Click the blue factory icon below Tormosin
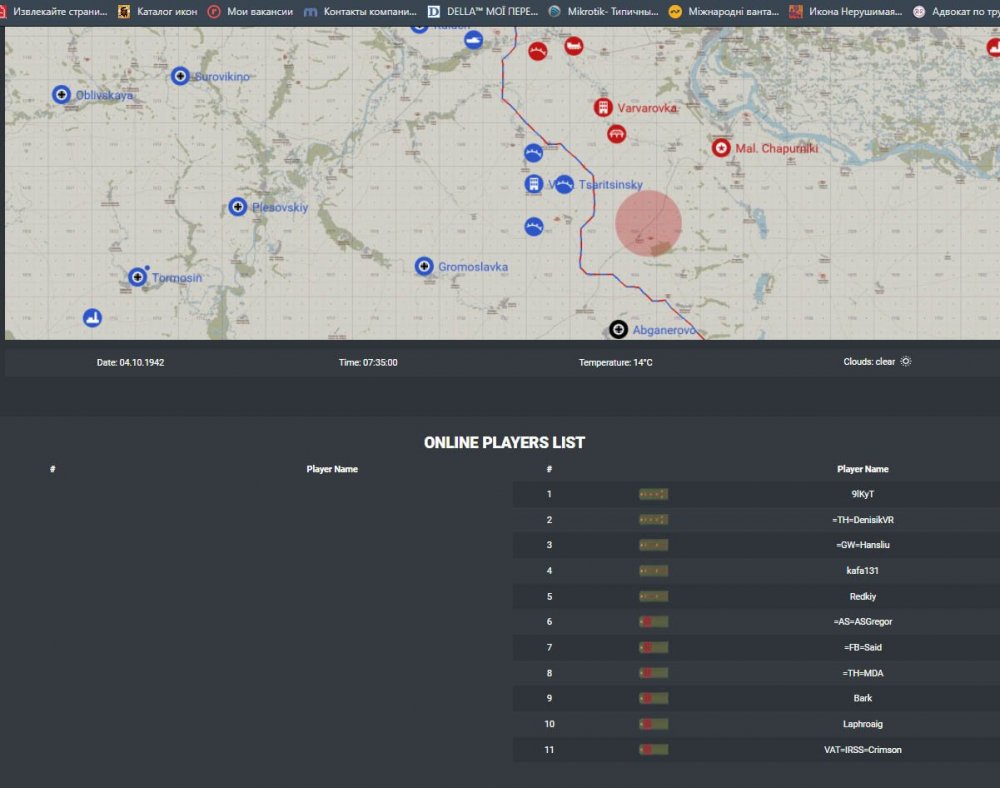1000x788 pixels. (x=93, y=318)
